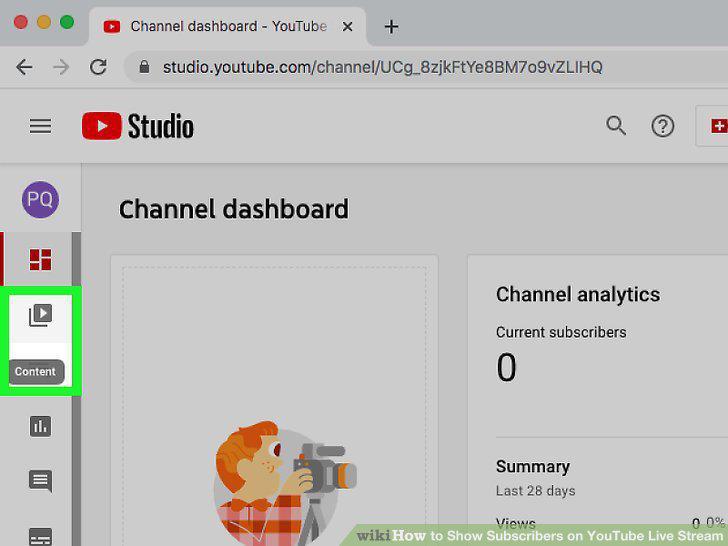Go back with the browser back arrow
Screen dimensions: 728x546
pos(24,67)
